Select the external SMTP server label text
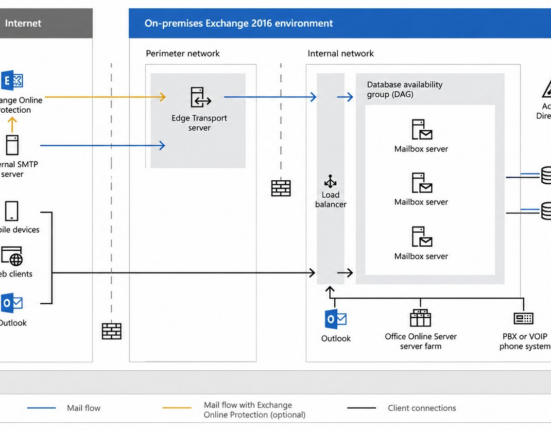 click(x=19, y=169)
